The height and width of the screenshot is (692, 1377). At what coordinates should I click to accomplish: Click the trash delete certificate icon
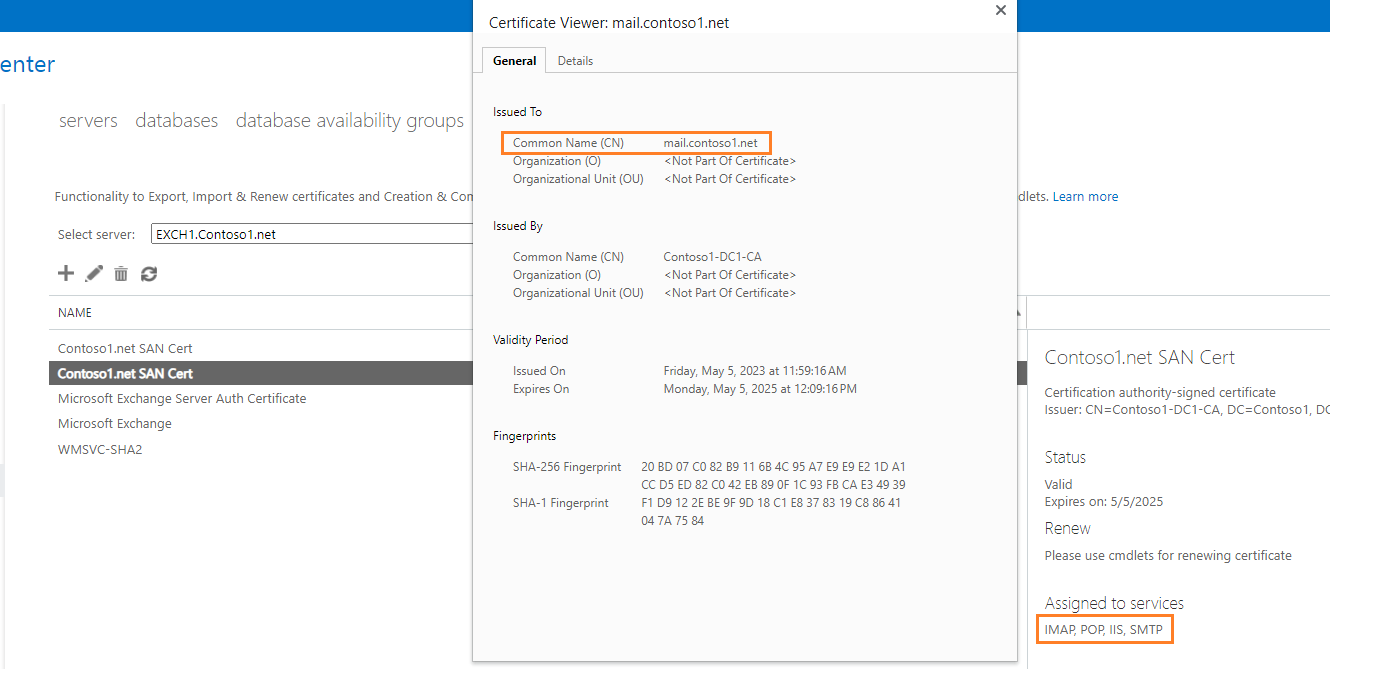[x=121, y=273]
